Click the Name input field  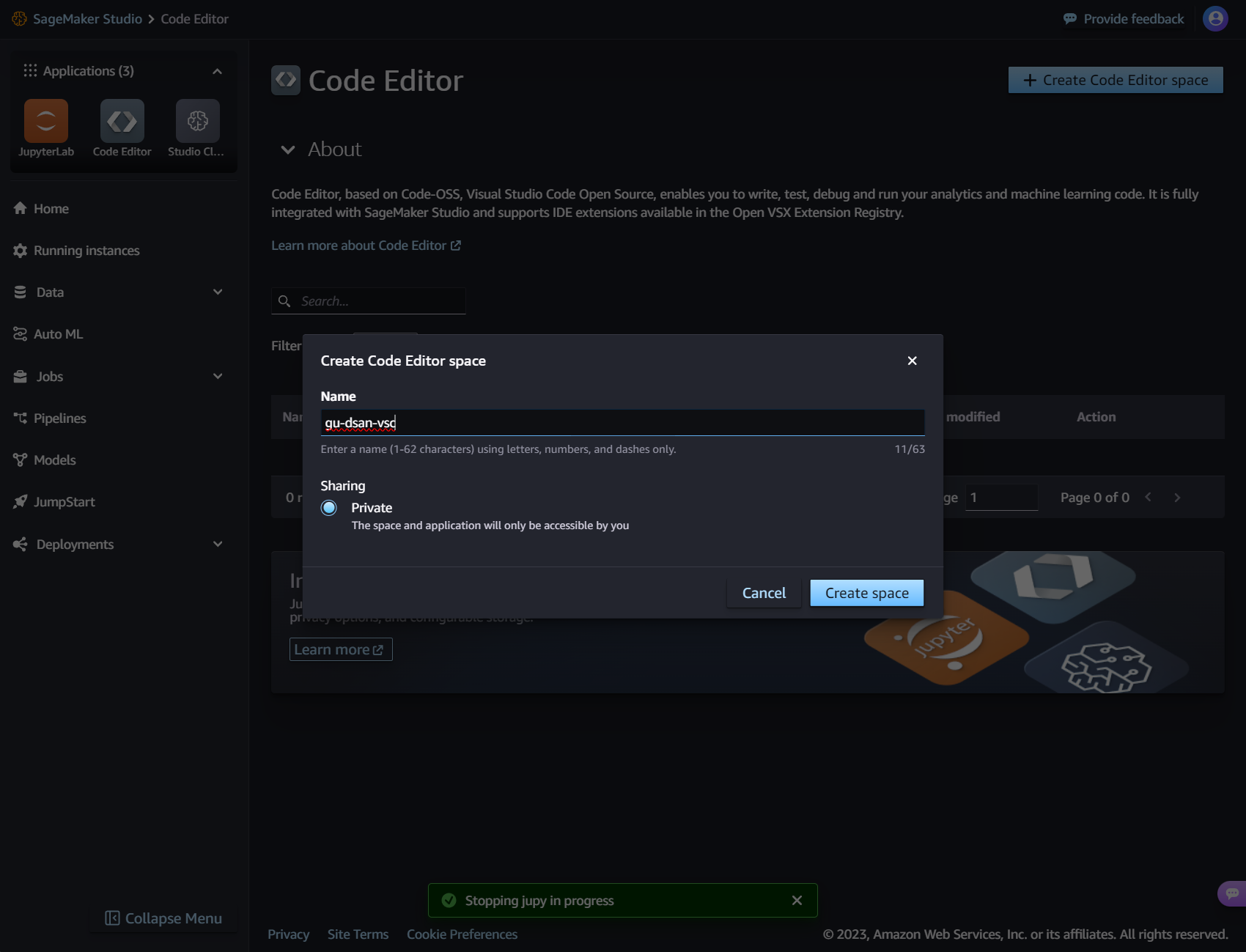622,423
